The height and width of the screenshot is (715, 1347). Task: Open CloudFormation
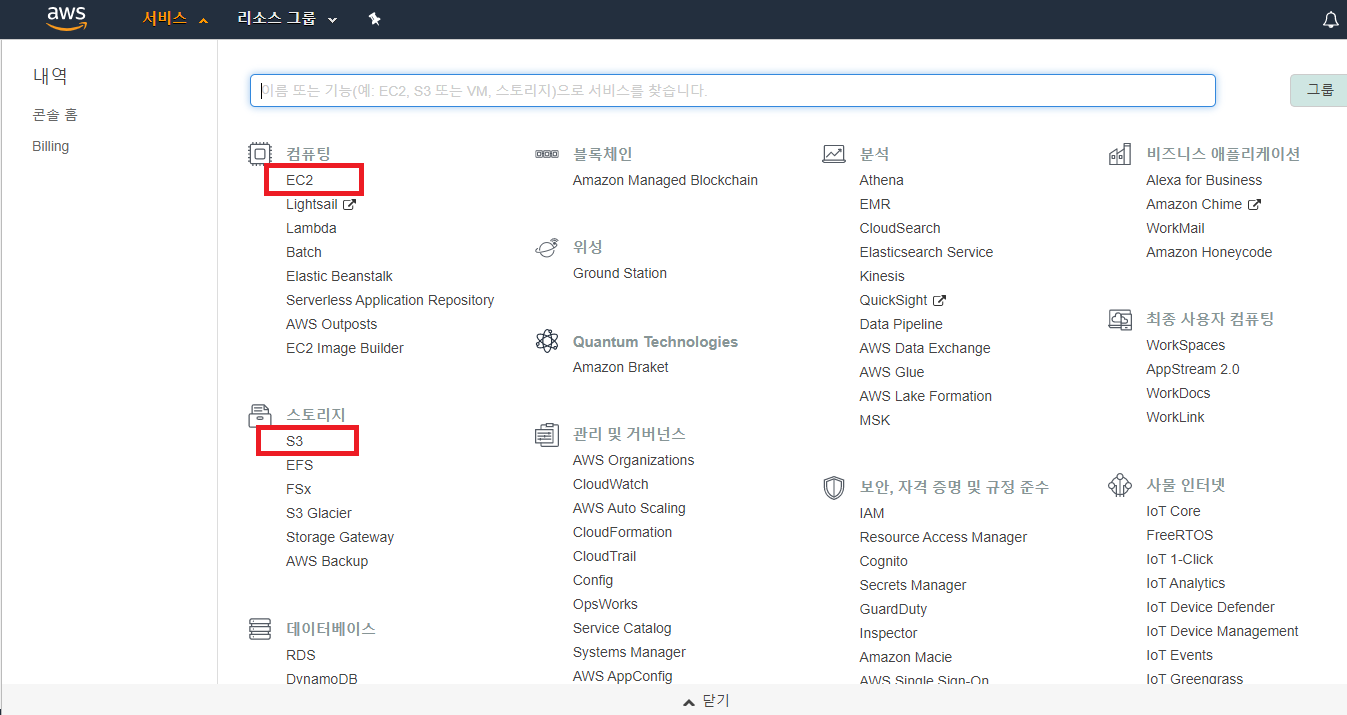coord(622,532)
